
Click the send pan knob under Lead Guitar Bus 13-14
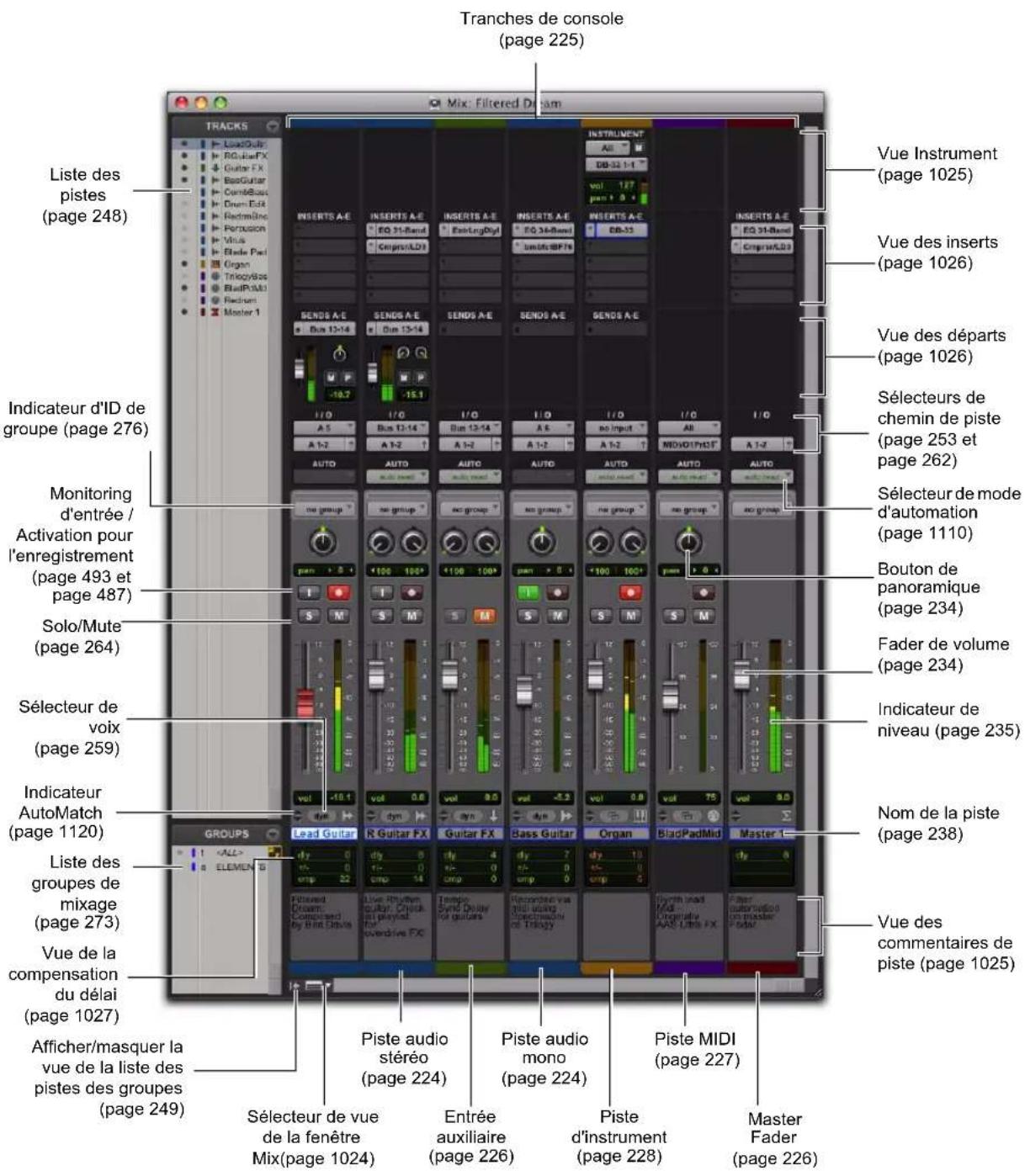(x=340, y=354)
